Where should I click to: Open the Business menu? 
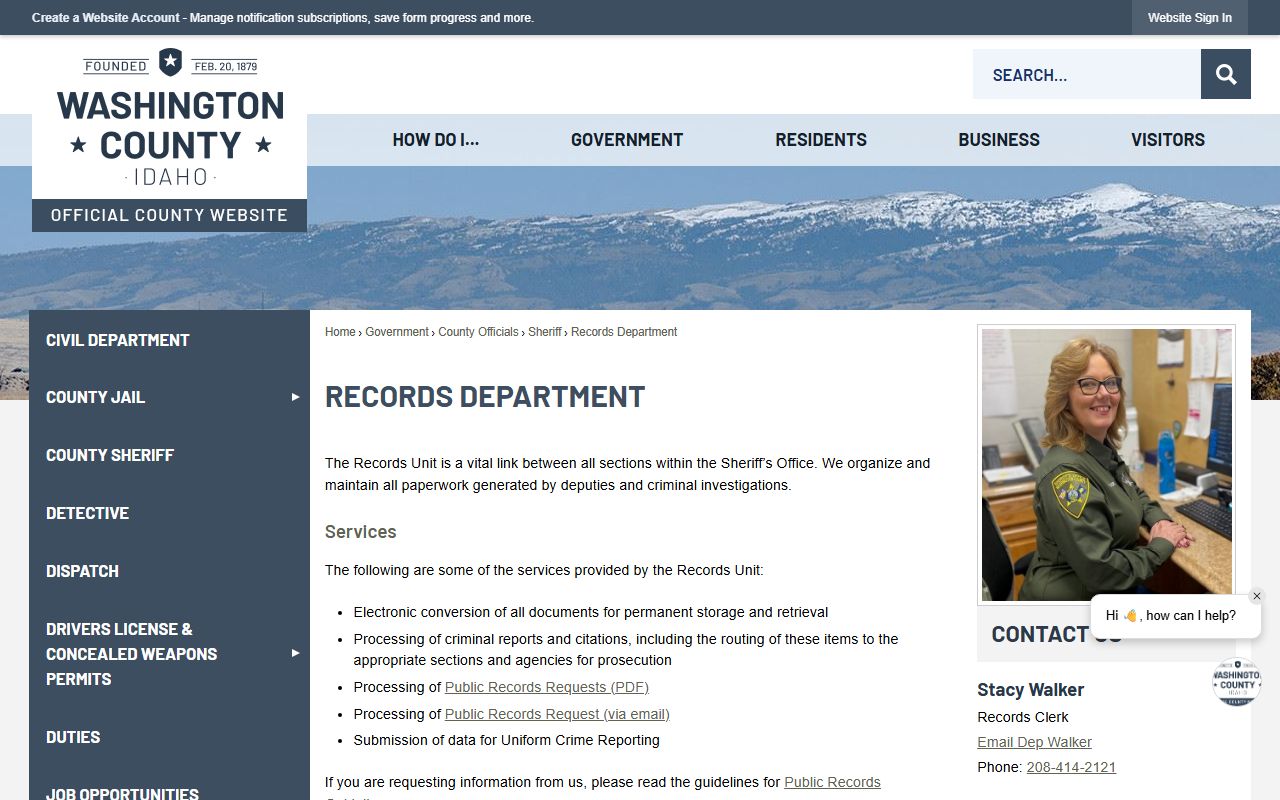[999, 140]
